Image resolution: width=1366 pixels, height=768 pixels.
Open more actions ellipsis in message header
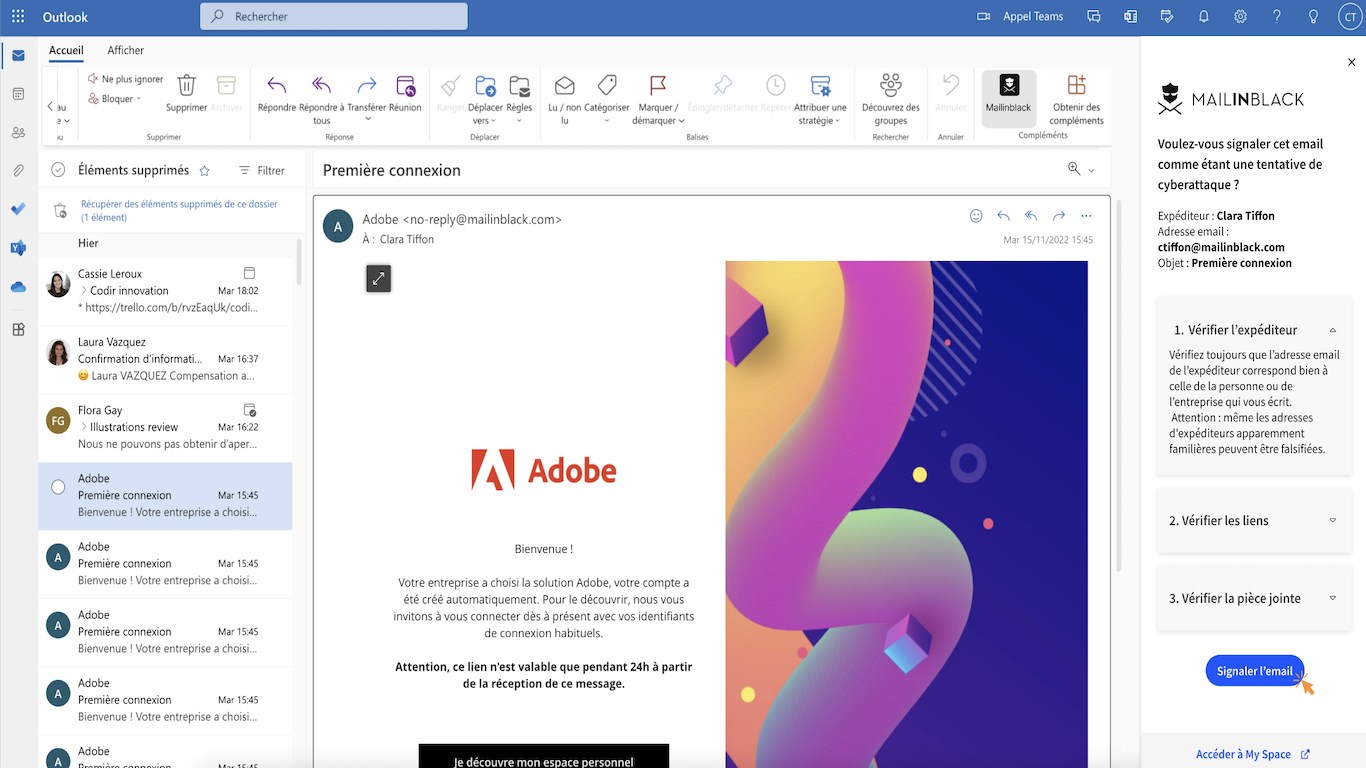[1086, 216]
